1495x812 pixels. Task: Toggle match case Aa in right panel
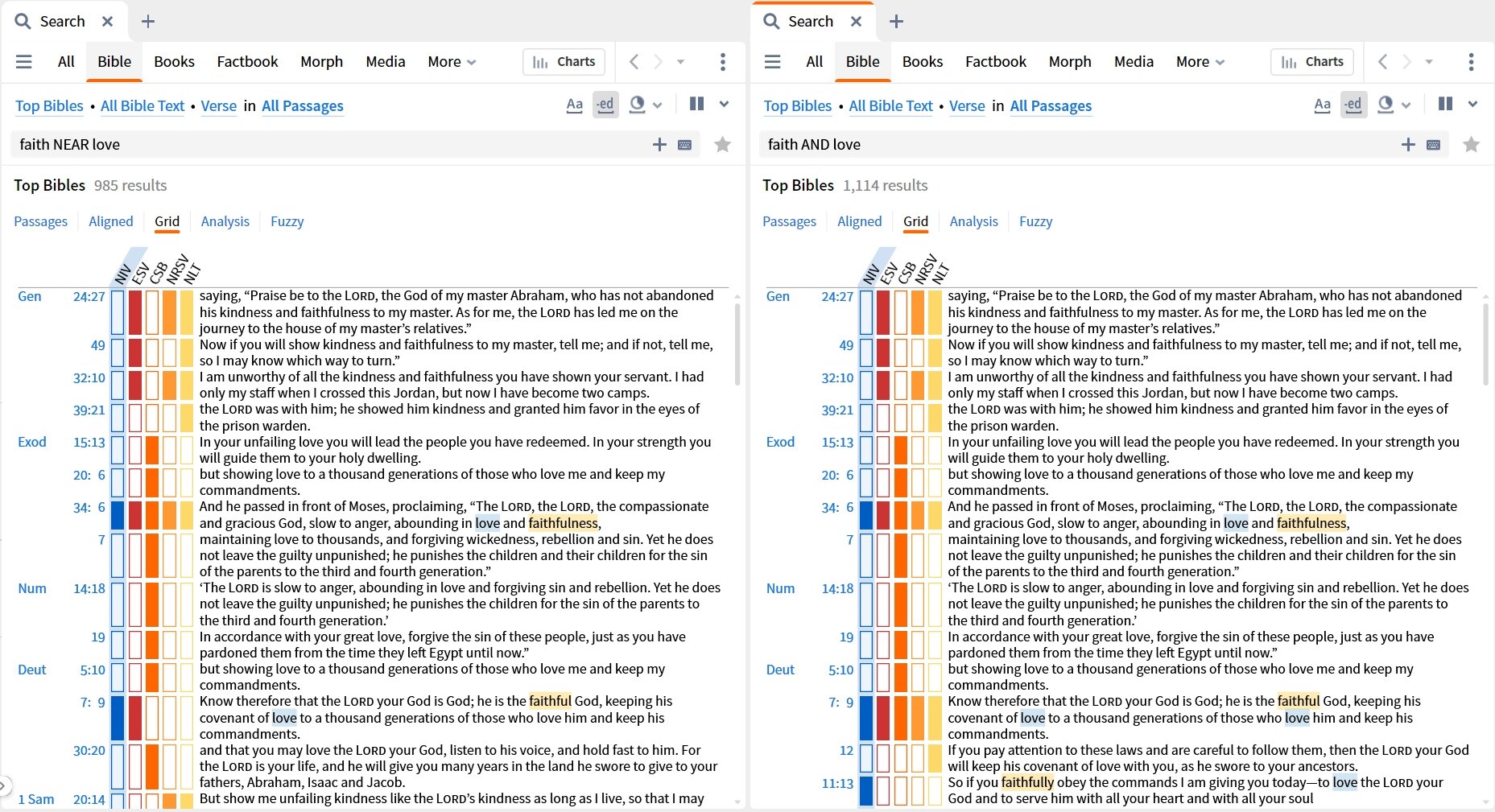1322,105
